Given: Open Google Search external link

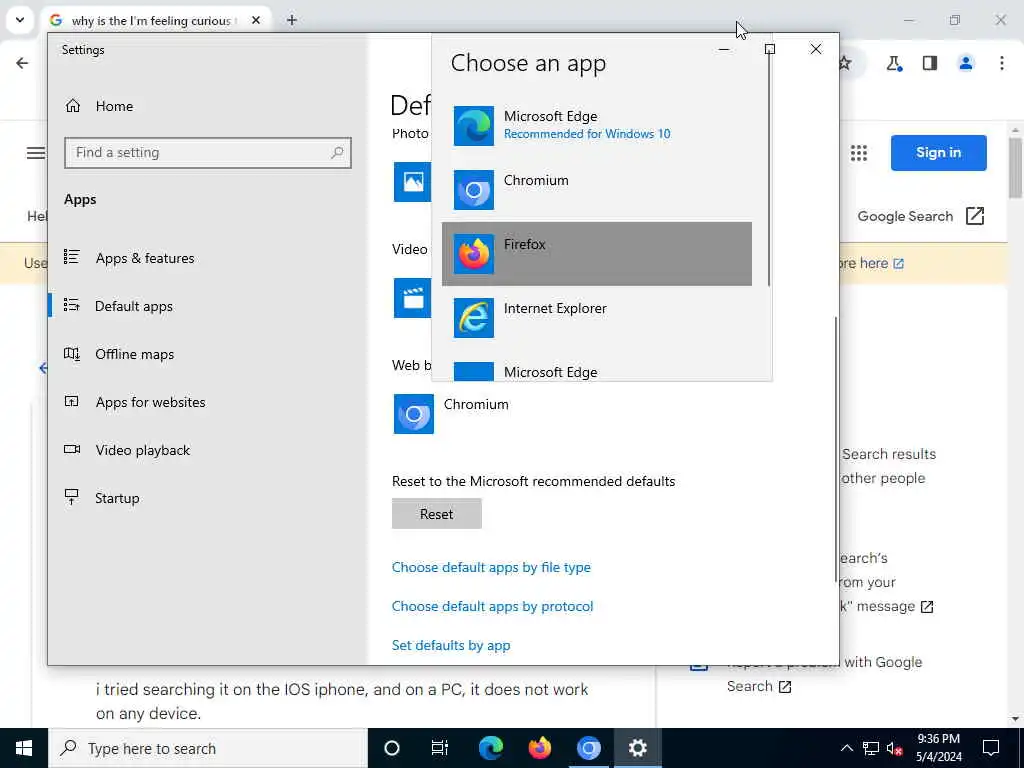Looking at the screenshot, I should (920, 216).
